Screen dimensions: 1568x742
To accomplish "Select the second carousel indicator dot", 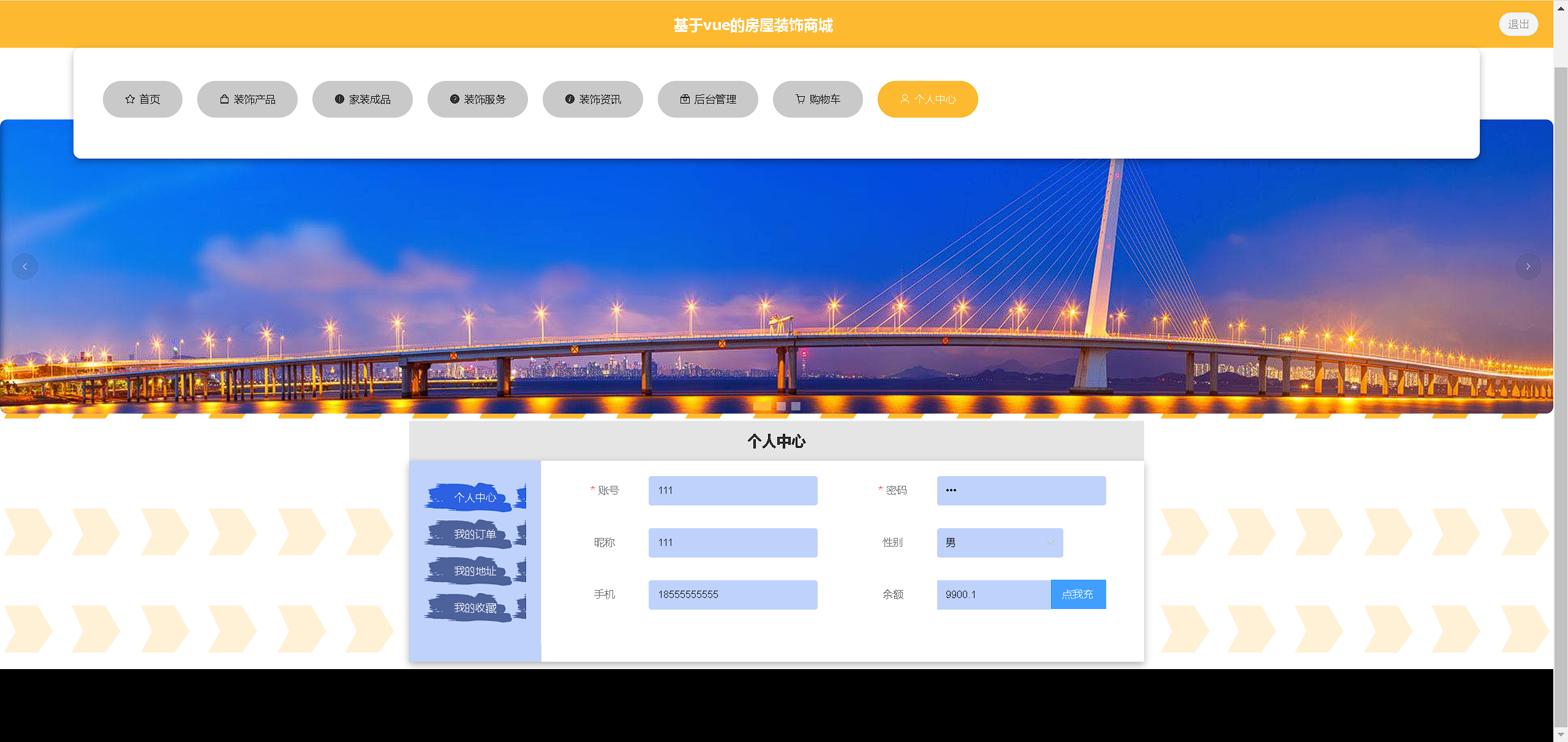I will (x=781, y=406).
